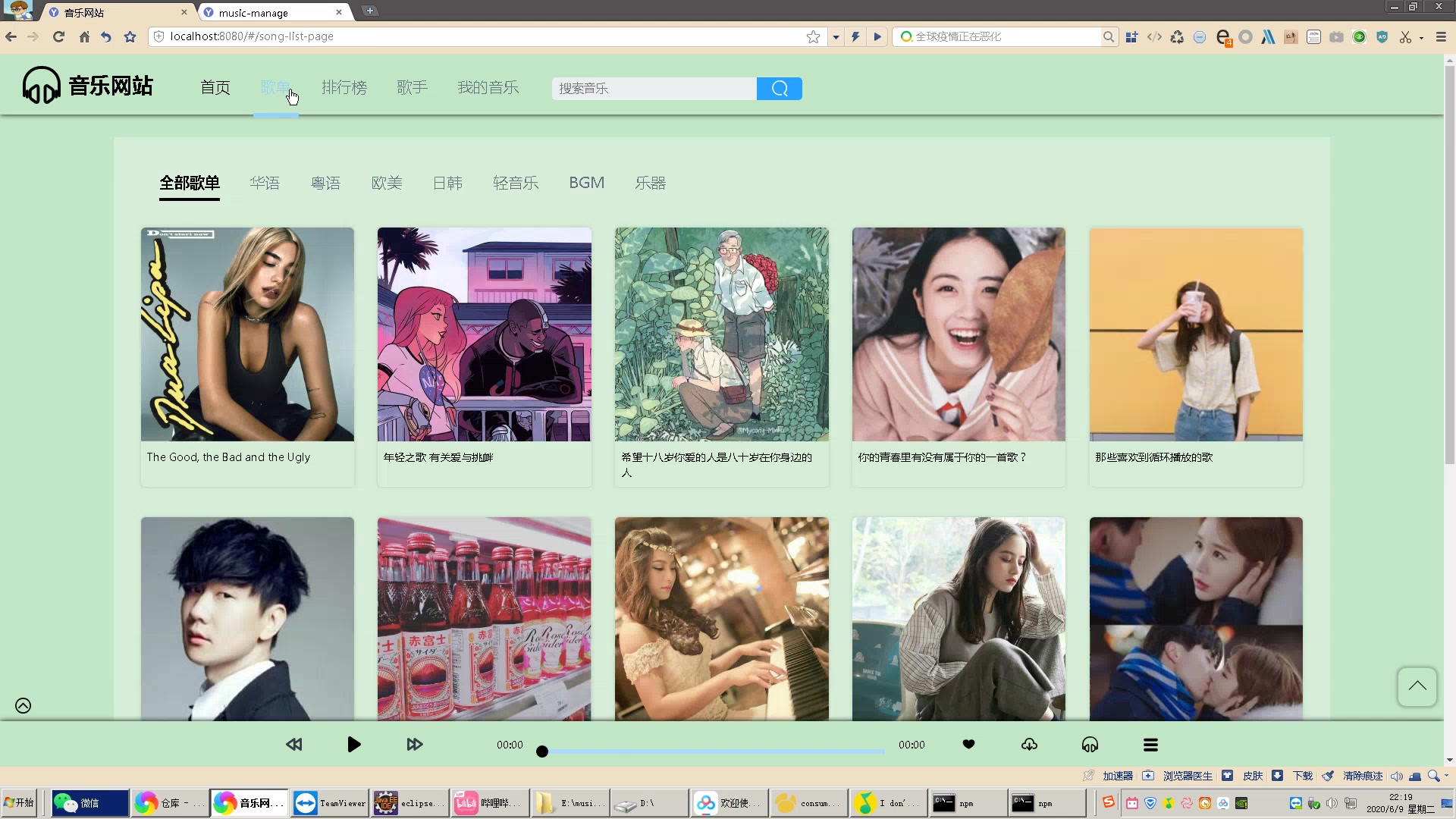Open the playlist titled The Good, the Bad and the Ugly
The height and width of the screenshot is (819, 1456).
pos(246,334)
